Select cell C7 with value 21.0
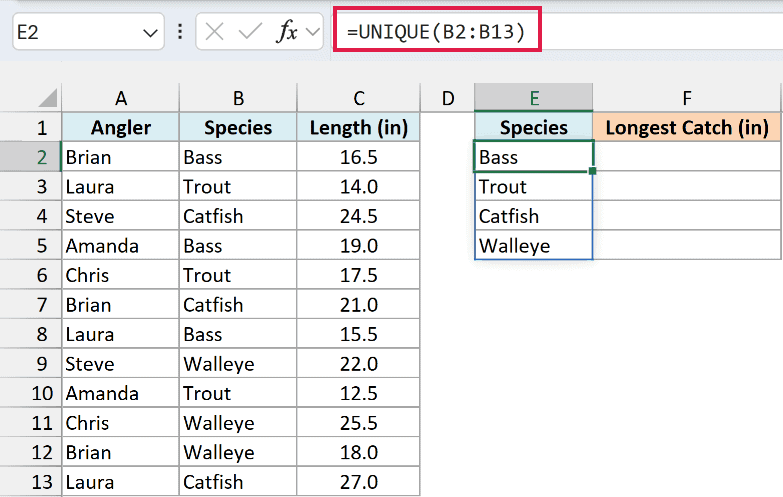The image size is (783, 497). pyautogui.click(x=359, y=305)
